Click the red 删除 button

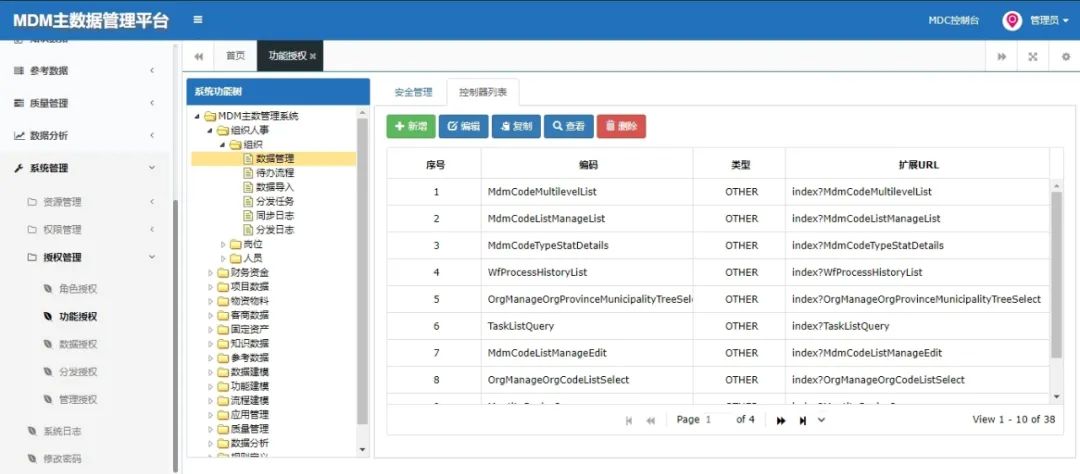(x=621, y=126)
